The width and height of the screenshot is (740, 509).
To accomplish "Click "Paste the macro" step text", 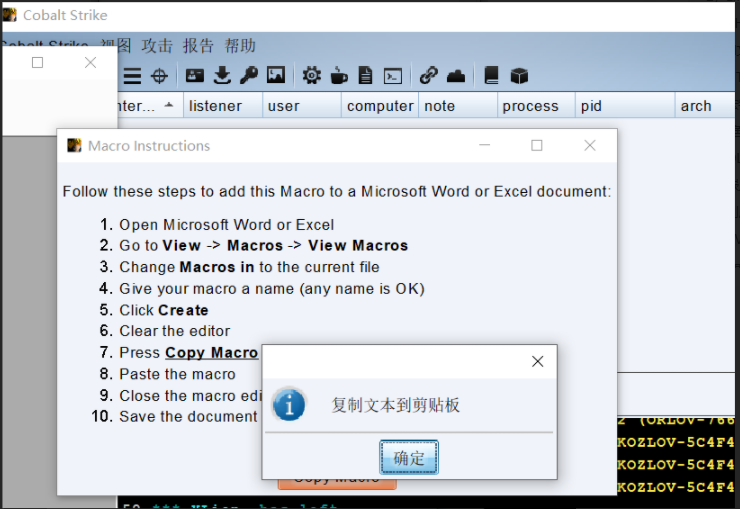I will coord(177,374).
